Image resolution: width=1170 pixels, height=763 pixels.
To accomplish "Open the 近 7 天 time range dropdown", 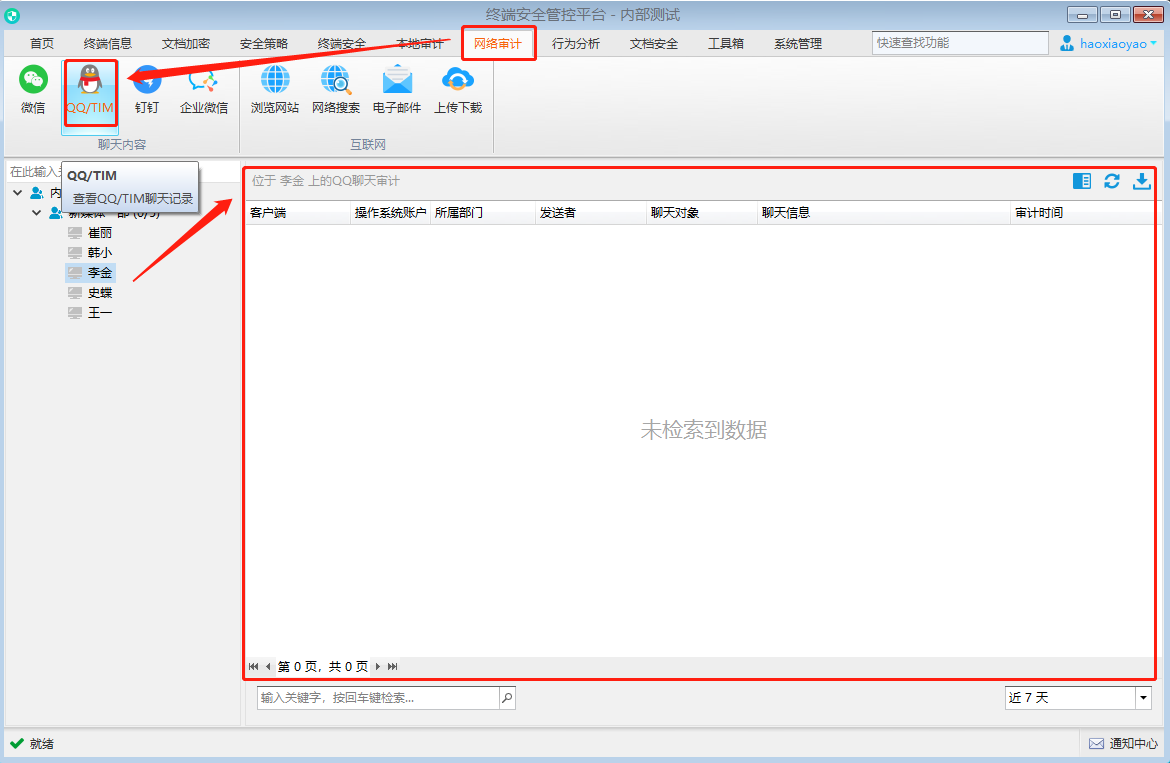I will point(1143,698).
